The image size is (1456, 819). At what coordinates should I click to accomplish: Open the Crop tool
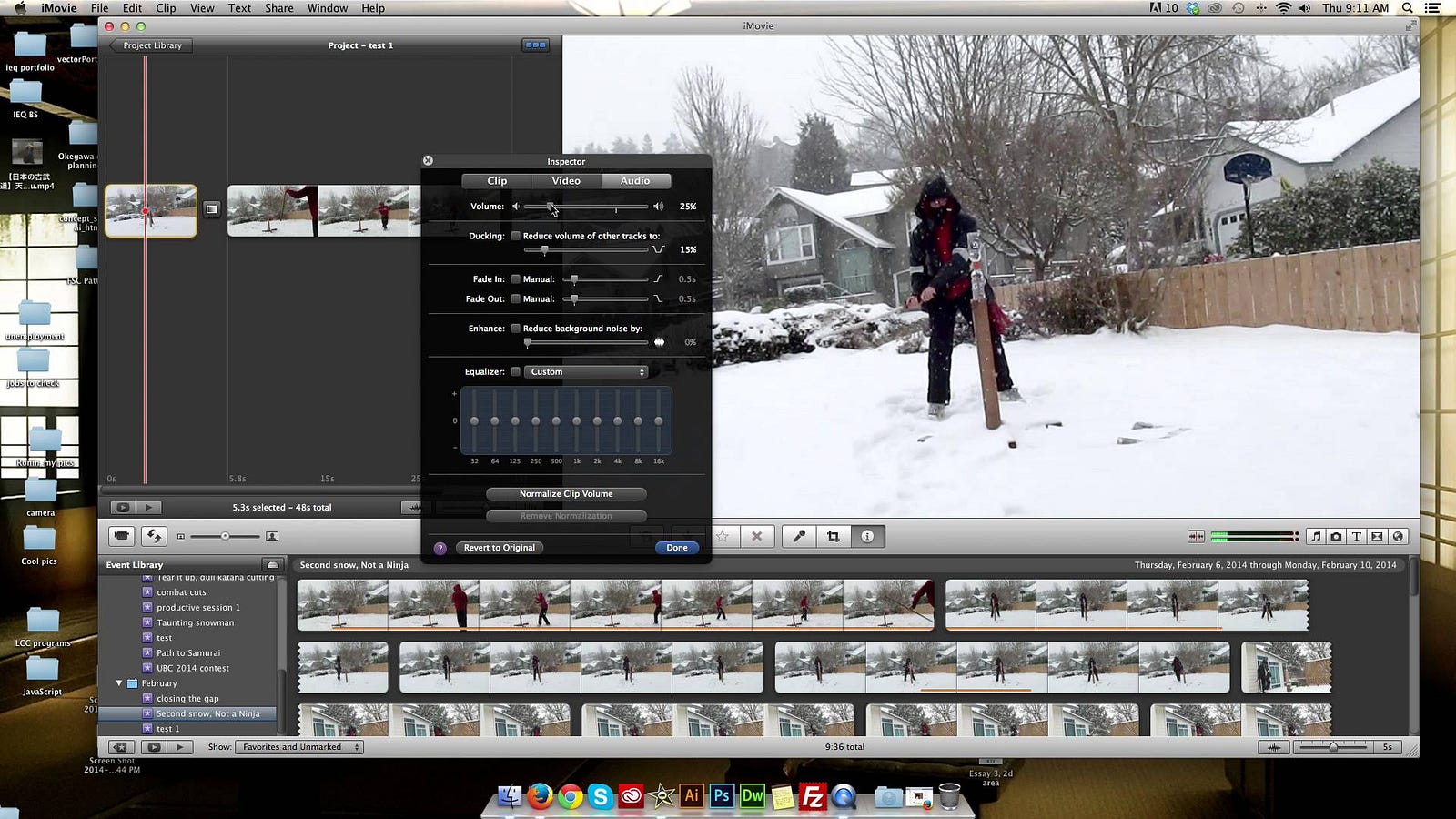[833, 537]
